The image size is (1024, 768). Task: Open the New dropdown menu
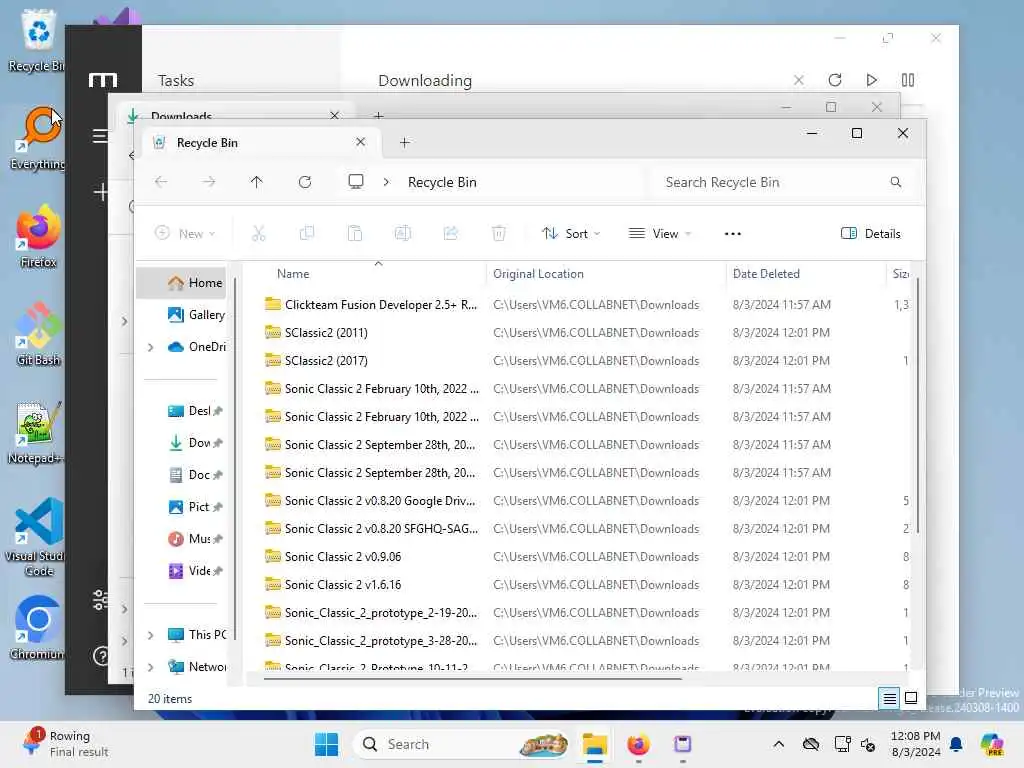click(x=185, y=233)
